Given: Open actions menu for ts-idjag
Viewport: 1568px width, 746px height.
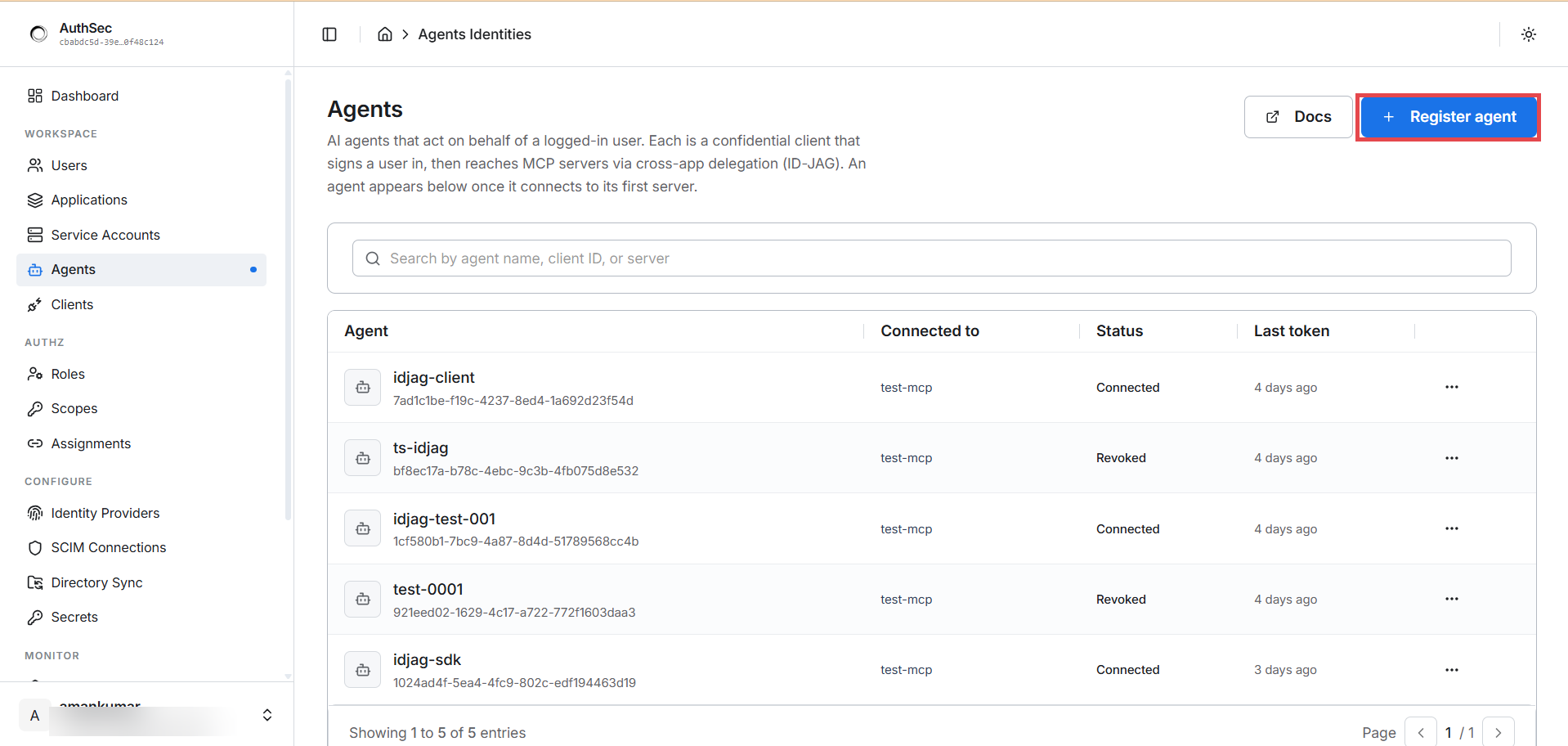Looking at the screenshot, I should pos(1451,458).
